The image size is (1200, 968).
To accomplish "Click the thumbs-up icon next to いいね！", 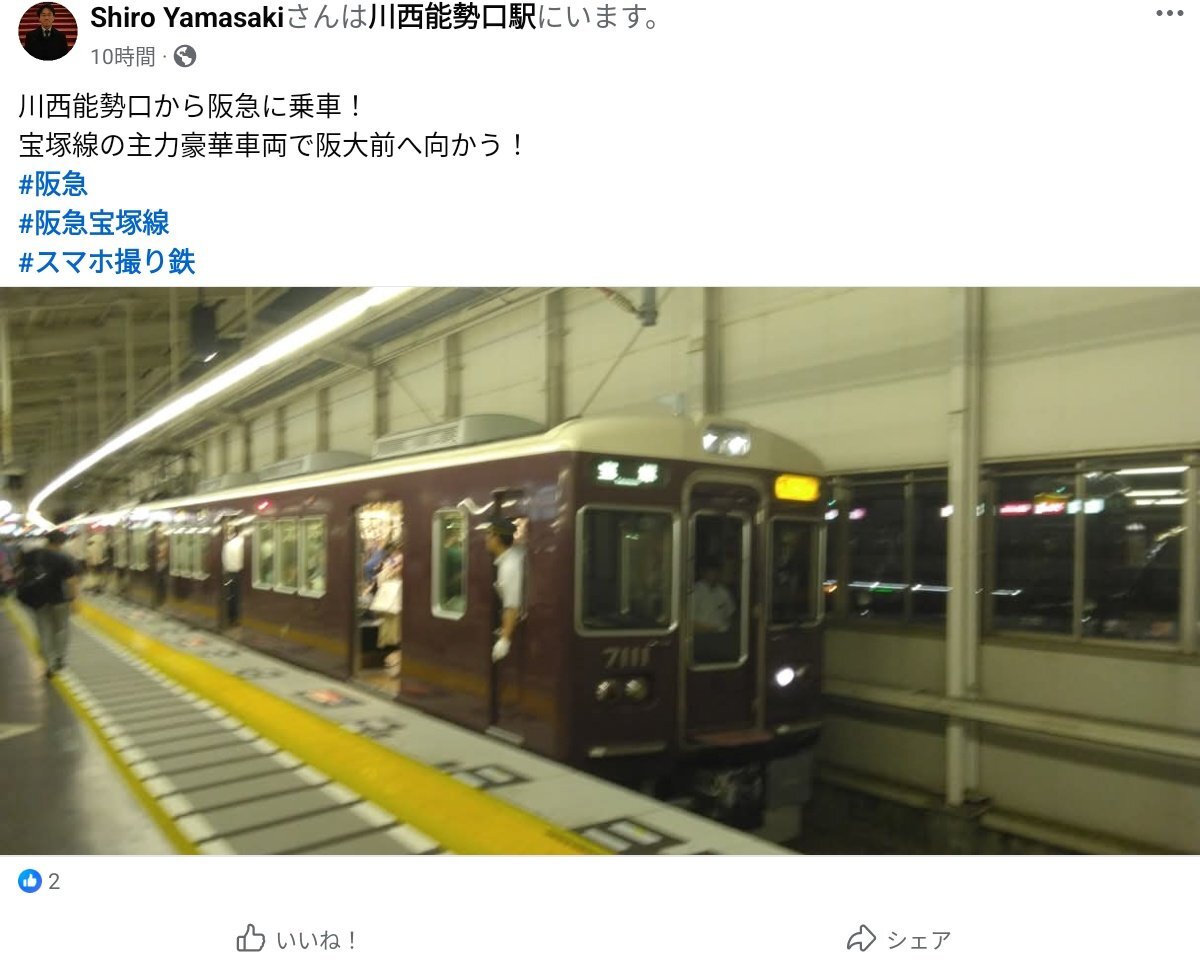I will coord(250,939).
